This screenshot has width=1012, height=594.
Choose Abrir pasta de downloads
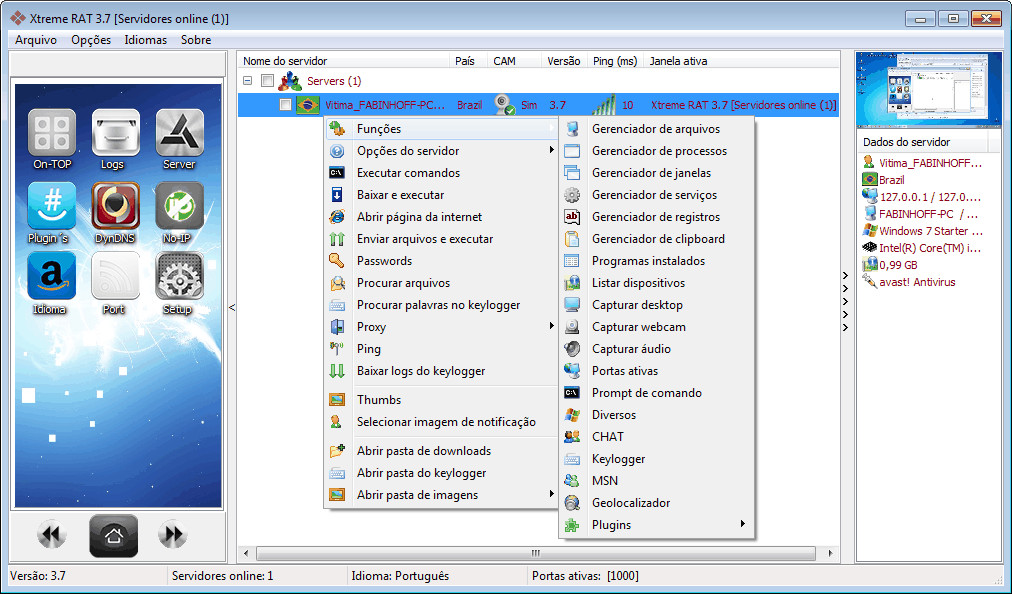441,451
